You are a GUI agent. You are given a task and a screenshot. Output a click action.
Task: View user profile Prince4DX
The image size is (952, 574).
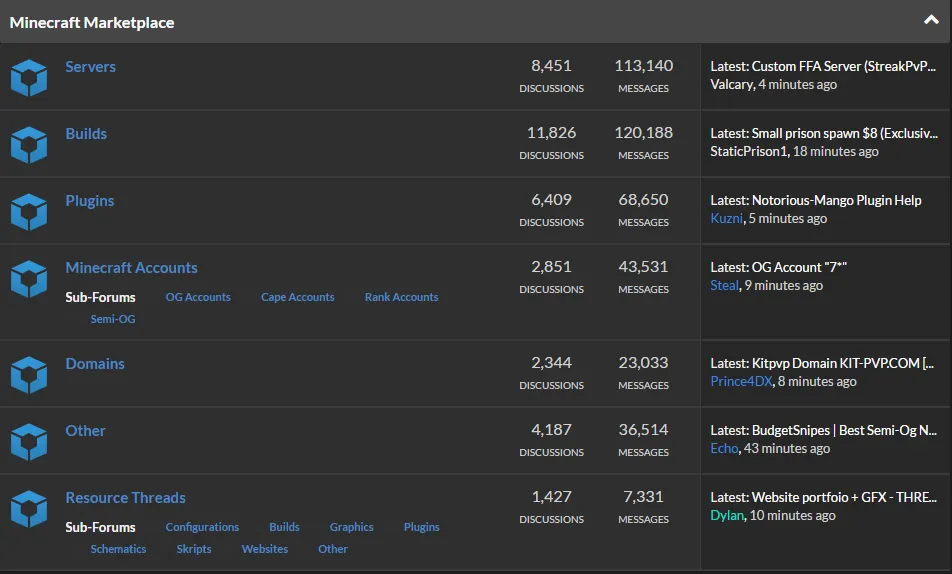tap(741, 381)
